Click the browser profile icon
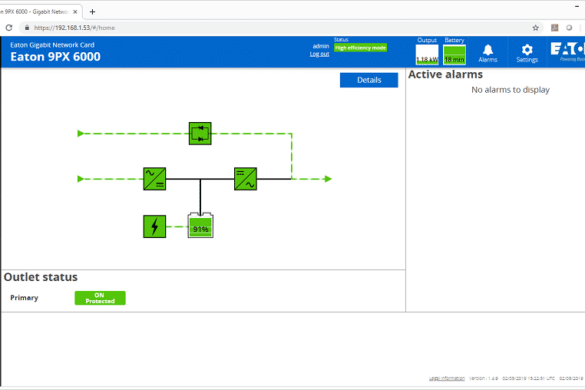The height and width of the screenshot is (390, 585). (569, 28)
